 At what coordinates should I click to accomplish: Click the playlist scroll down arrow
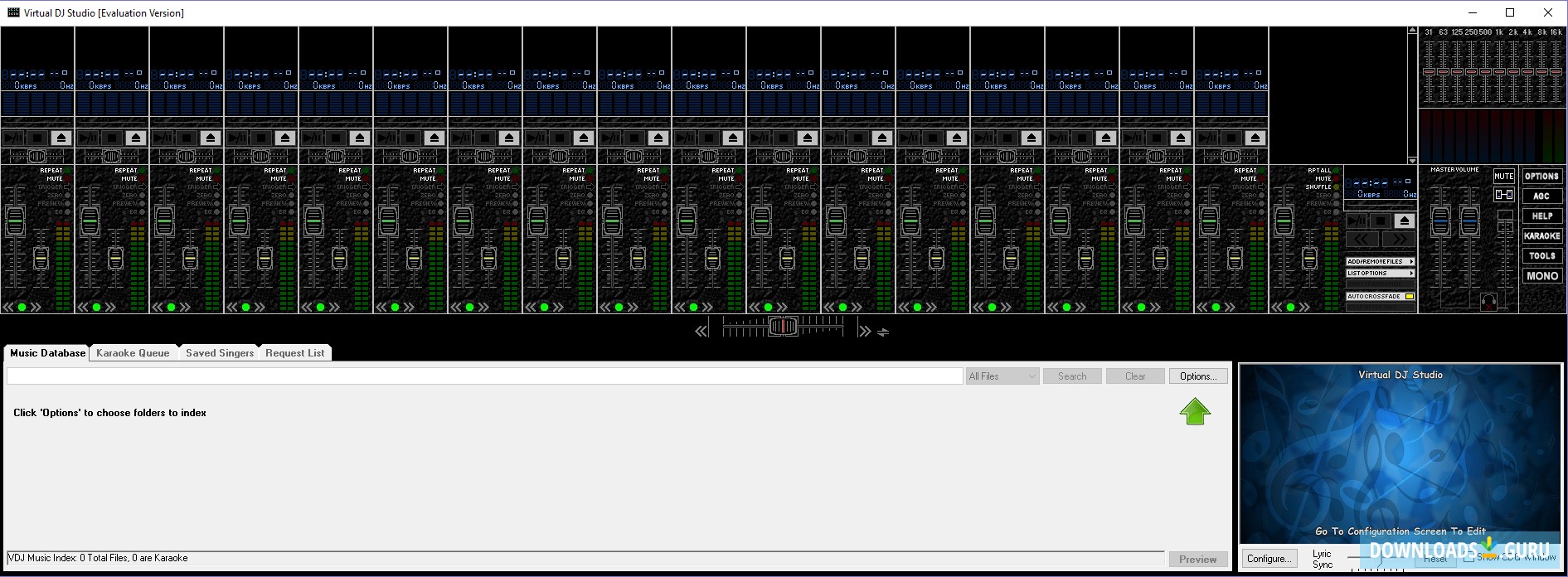click(1412, 160)
